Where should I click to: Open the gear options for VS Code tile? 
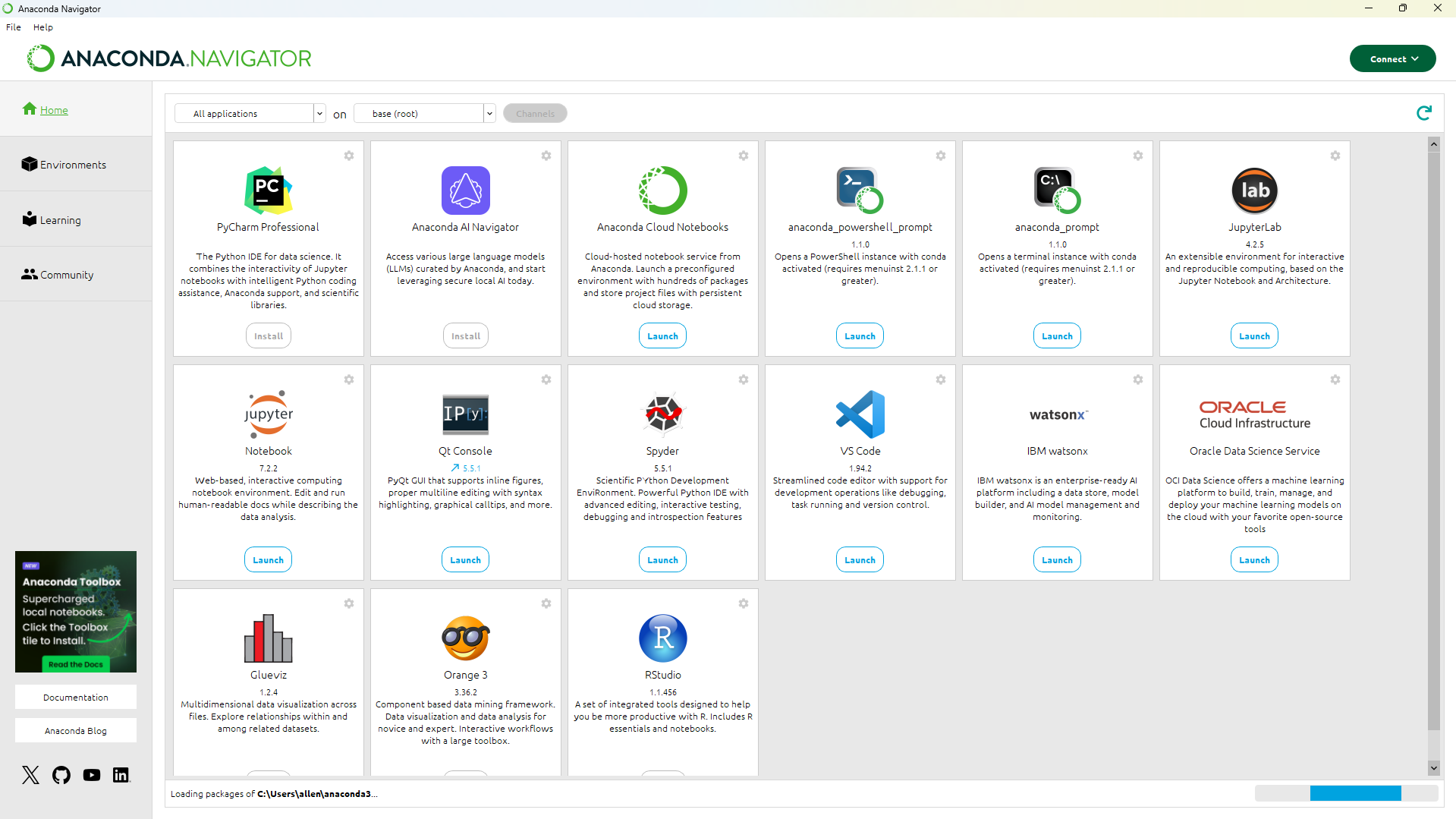click(941, 380)
